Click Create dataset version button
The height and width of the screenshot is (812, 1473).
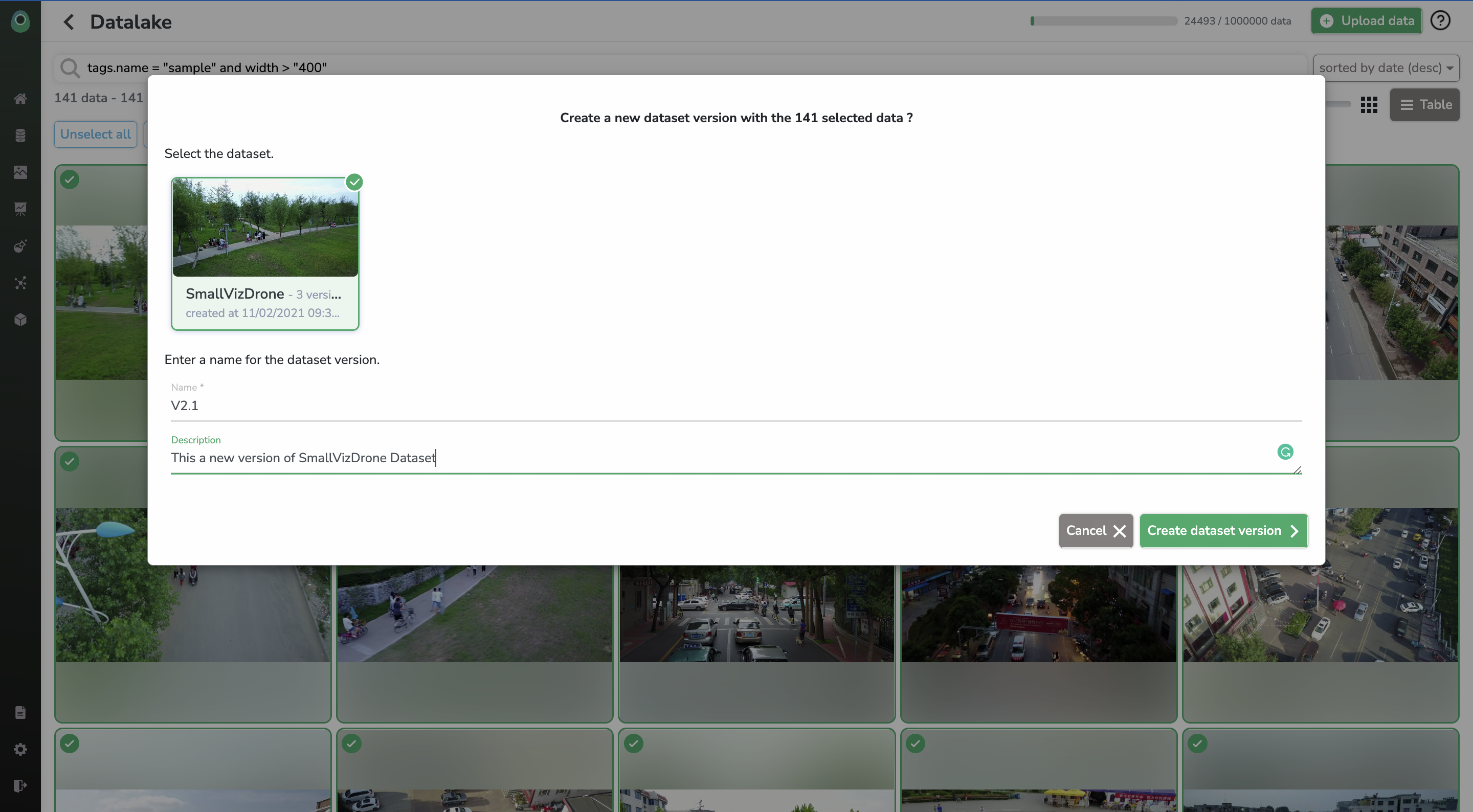[x=1223, y=531]
